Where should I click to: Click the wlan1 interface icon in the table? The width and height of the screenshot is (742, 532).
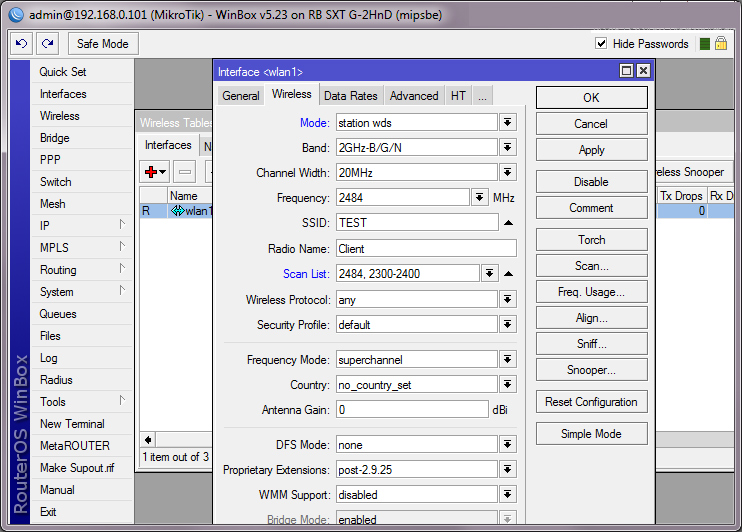coord(177,211)
